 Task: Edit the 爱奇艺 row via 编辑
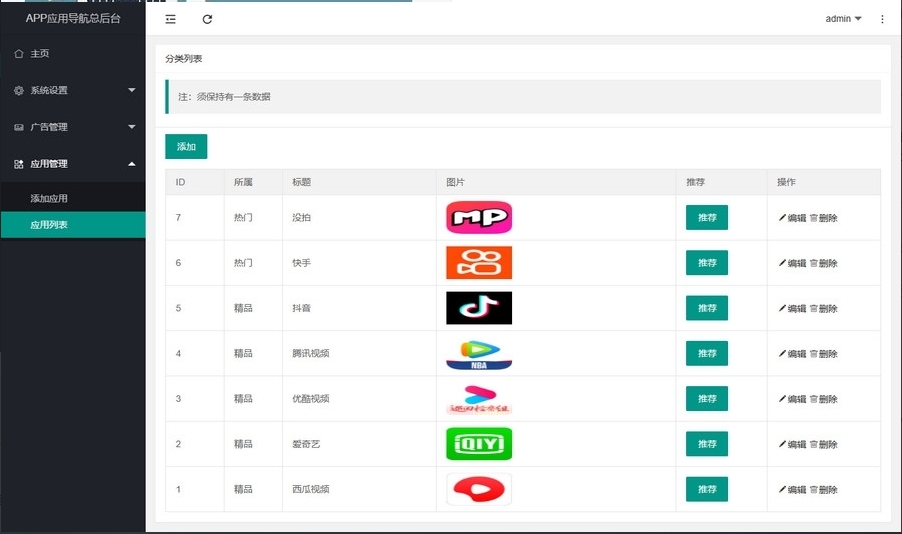(x=792, y=444)
